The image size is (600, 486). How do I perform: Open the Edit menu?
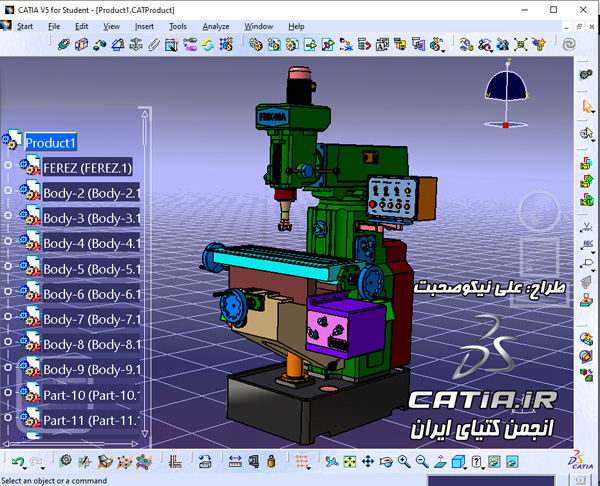tap(82, 26)
